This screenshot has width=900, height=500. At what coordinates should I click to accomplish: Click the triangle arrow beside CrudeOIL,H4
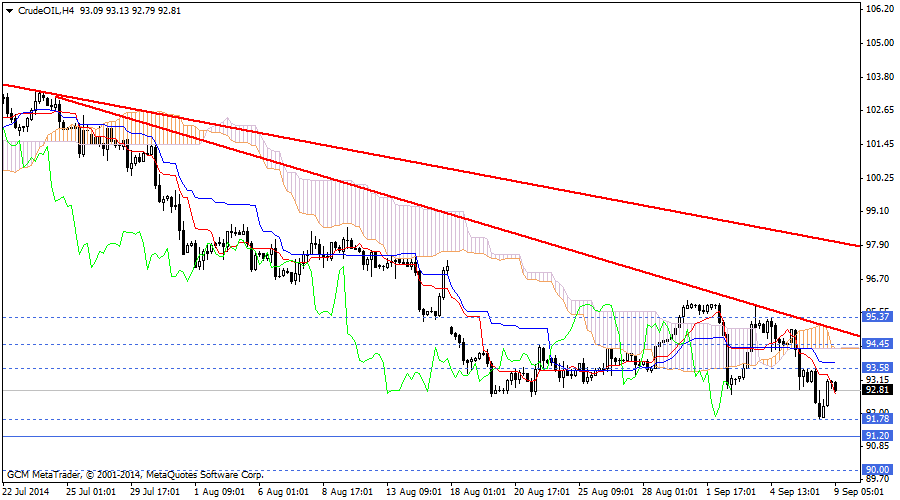click(x=8, y=12)
